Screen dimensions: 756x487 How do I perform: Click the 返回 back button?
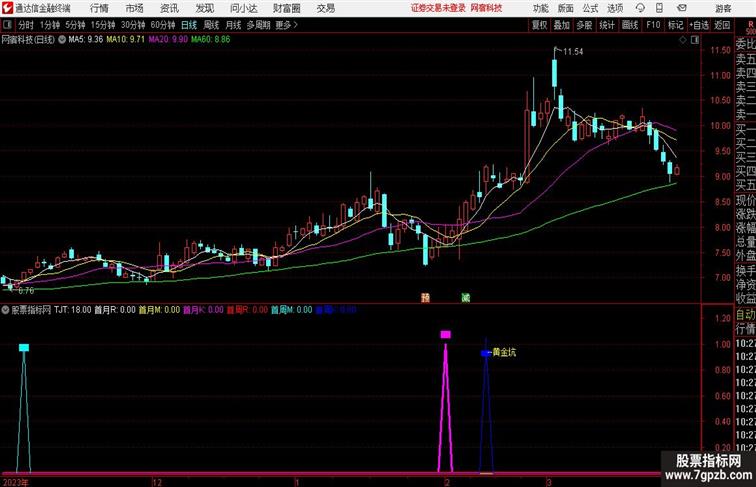[x=722, y=25]
